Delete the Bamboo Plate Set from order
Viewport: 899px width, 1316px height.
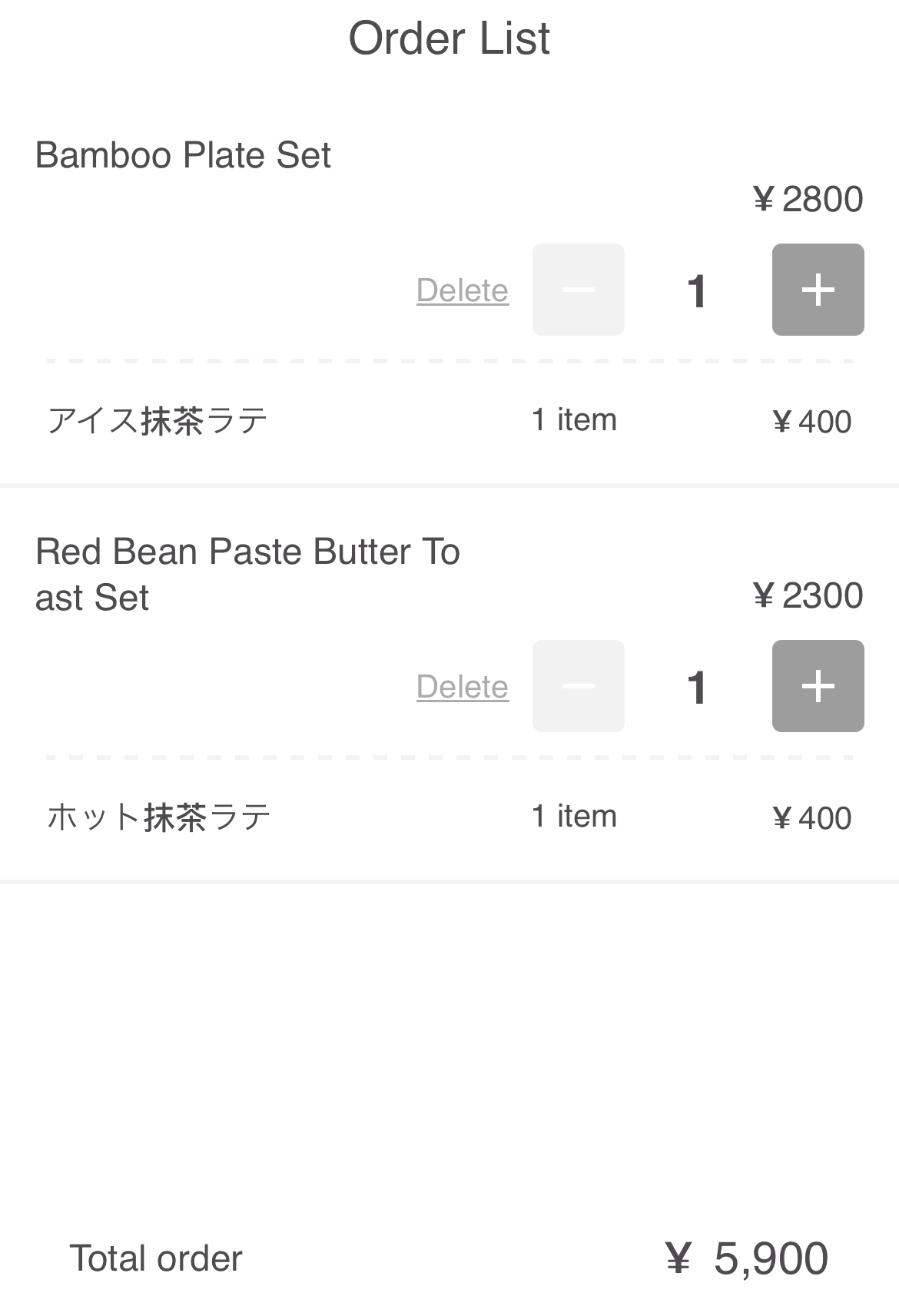(463, 290)
